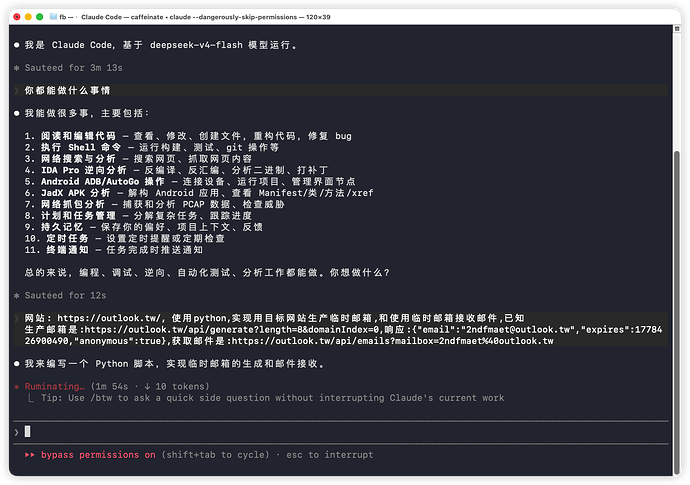Click the green zoom window button
This screenshot has width=690, height=485.
click(x=40, y=17)
